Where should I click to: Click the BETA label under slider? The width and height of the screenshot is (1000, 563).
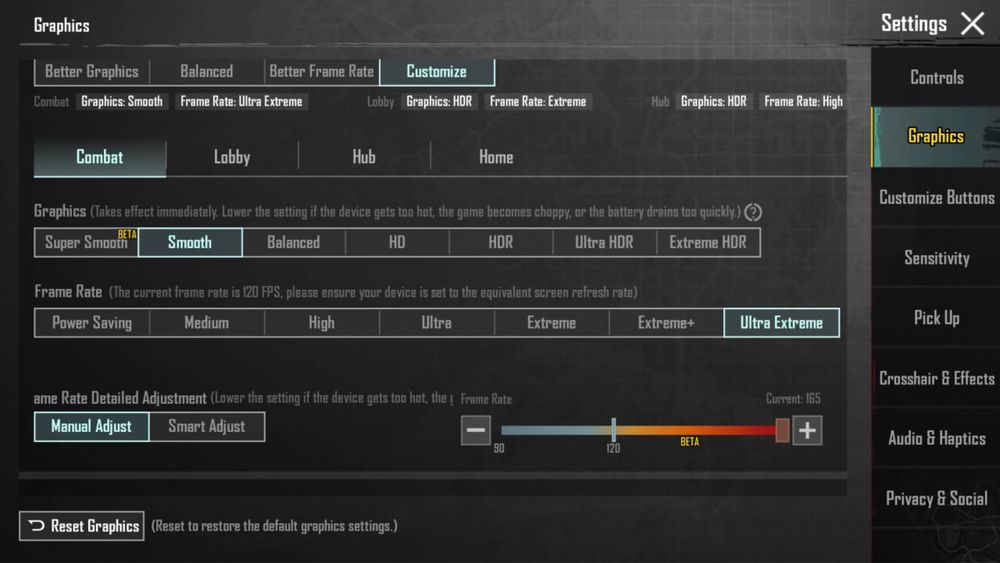pos(689,442)
